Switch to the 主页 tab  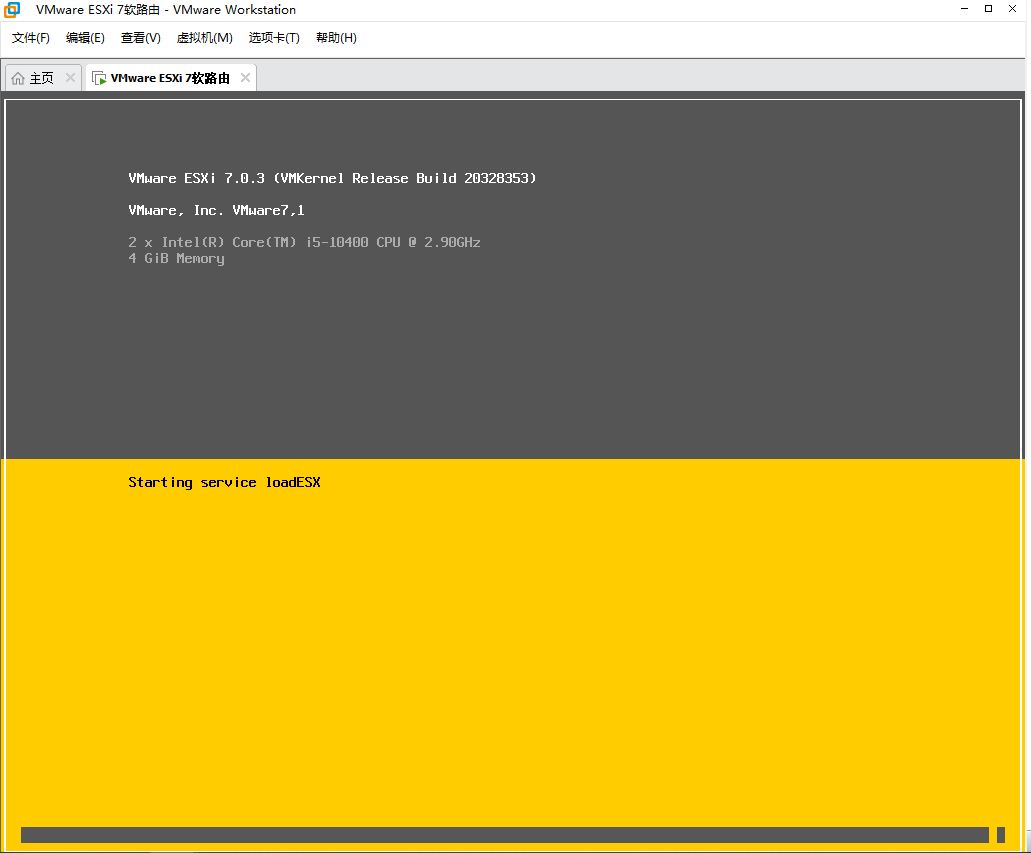click(43, 78)
